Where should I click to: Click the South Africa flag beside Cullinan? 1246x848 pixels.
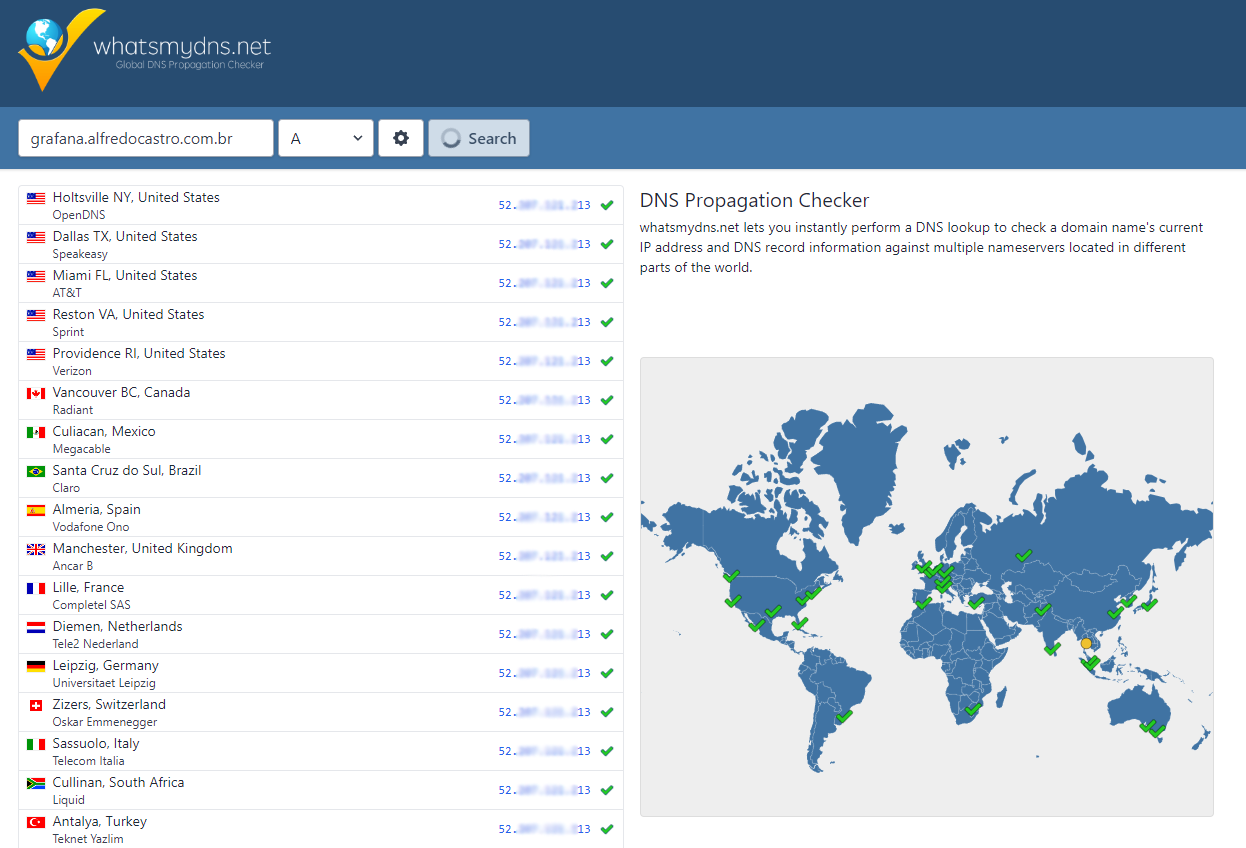pyautogui.click(x=36, y=783)
